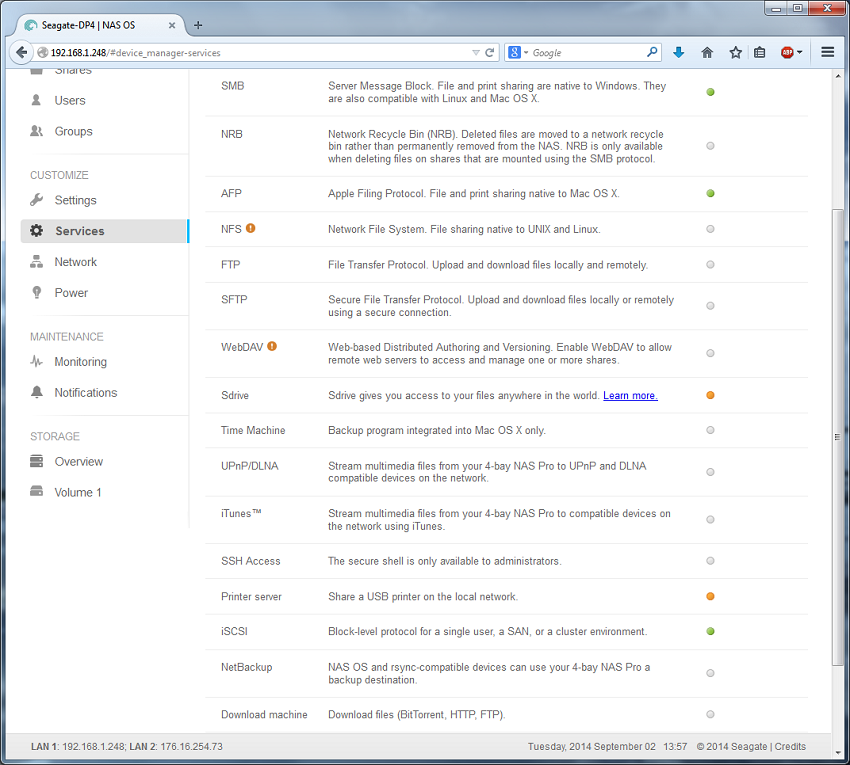Toggle the FTP service status dot

(x=710, y=265)
